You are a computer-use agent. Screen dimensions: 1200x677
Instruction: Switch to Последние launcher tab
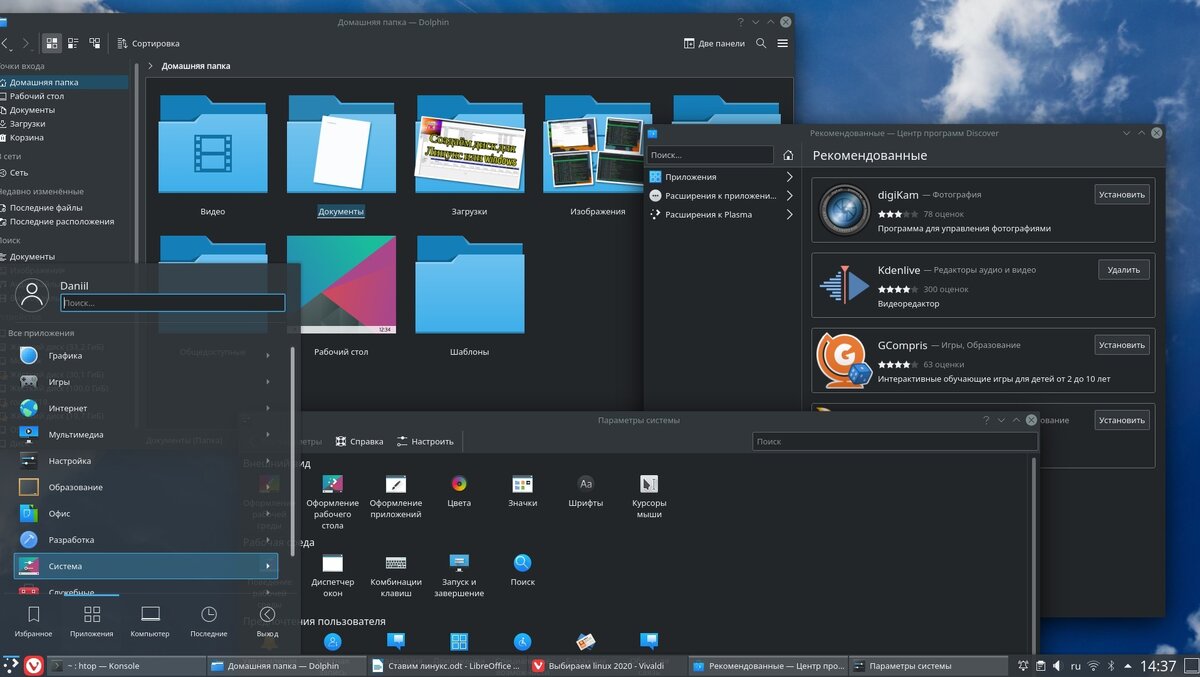point(209,621)
